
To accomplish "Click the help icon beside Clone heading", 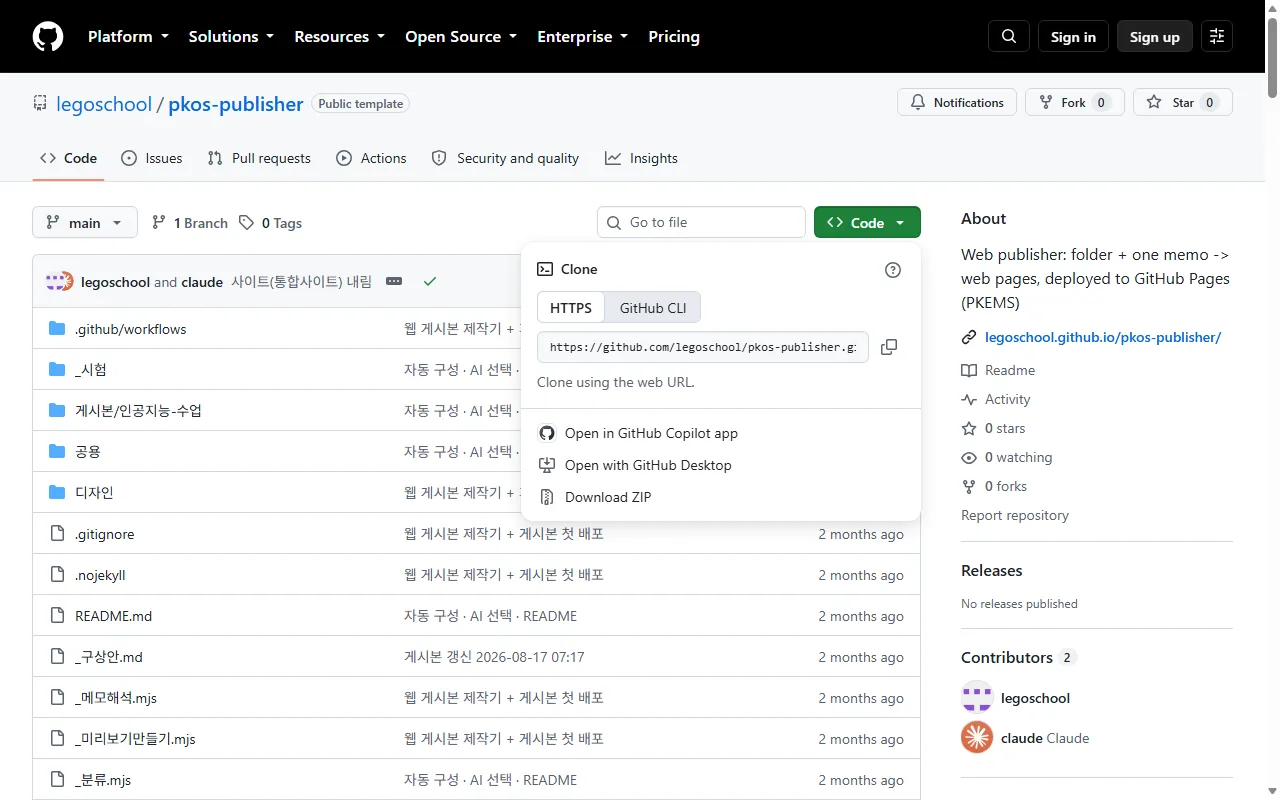I will coord(893,270).
